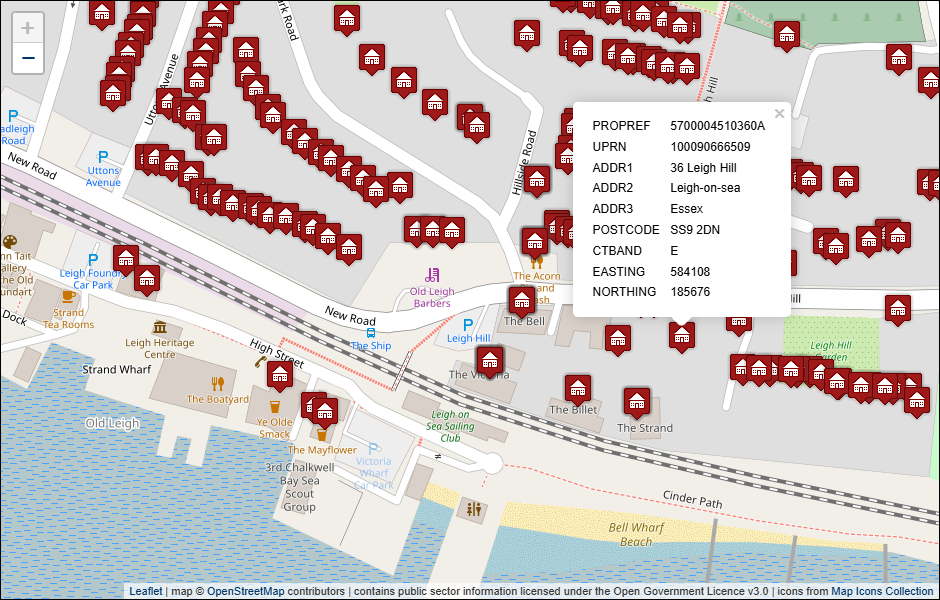Open the Leaflet link
Viewport: 940px width, 600px height.
click(146, 591)
